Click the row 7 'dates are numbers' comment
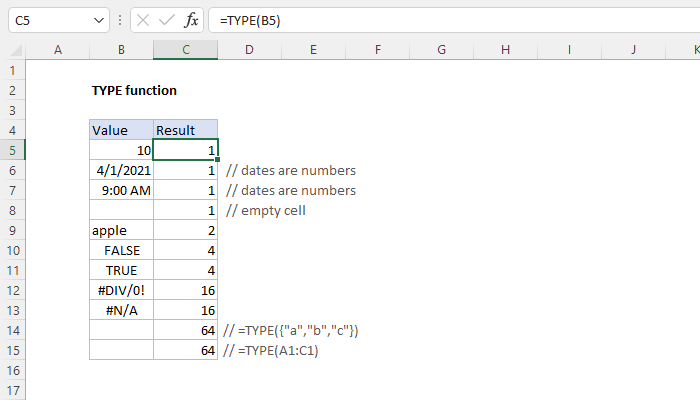Image resolution: width=700 pixels, height=400 pixels. [x=291, y=191]
